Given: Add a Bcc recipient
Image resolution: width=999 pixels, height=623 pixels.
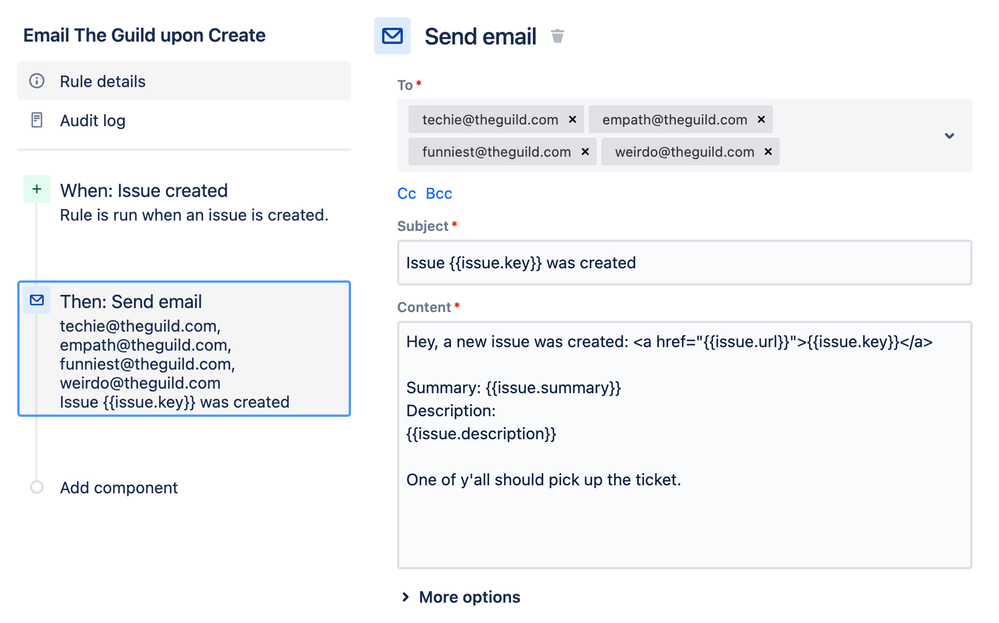Looking at the screenshot, I should 439,193.
